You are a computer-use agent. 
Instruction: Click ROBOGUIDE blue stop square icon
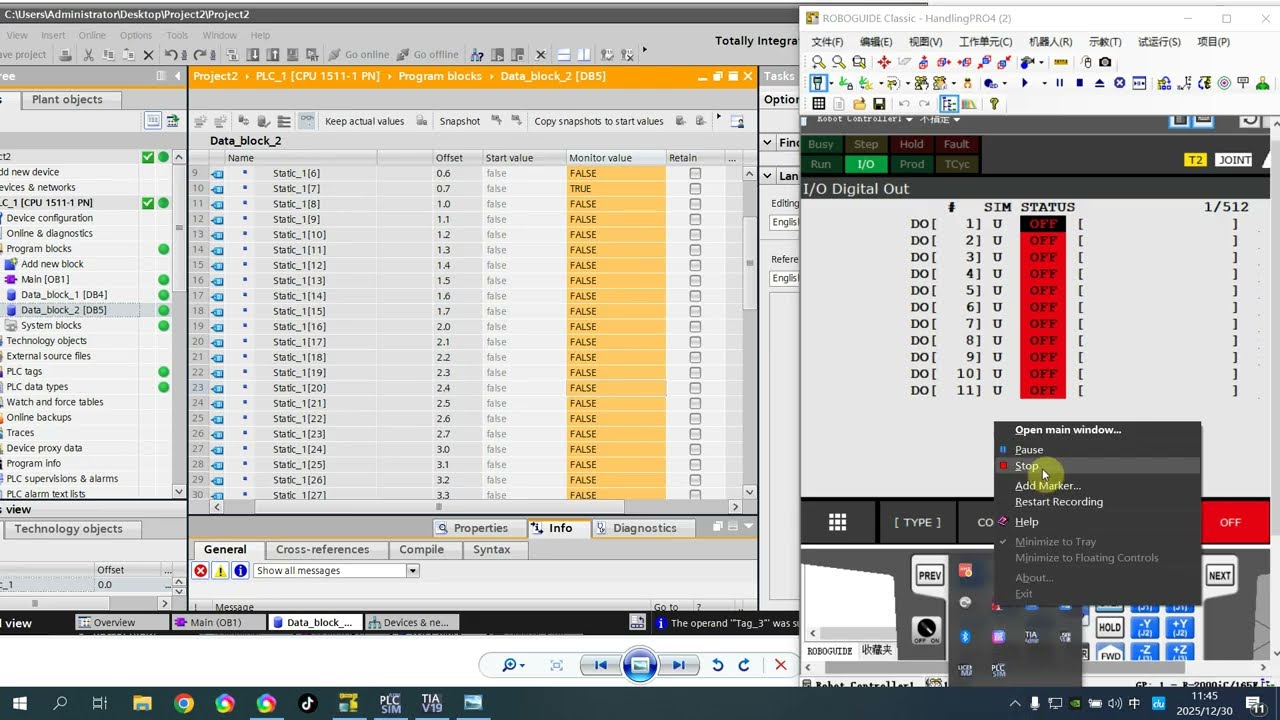(1080, 83)
